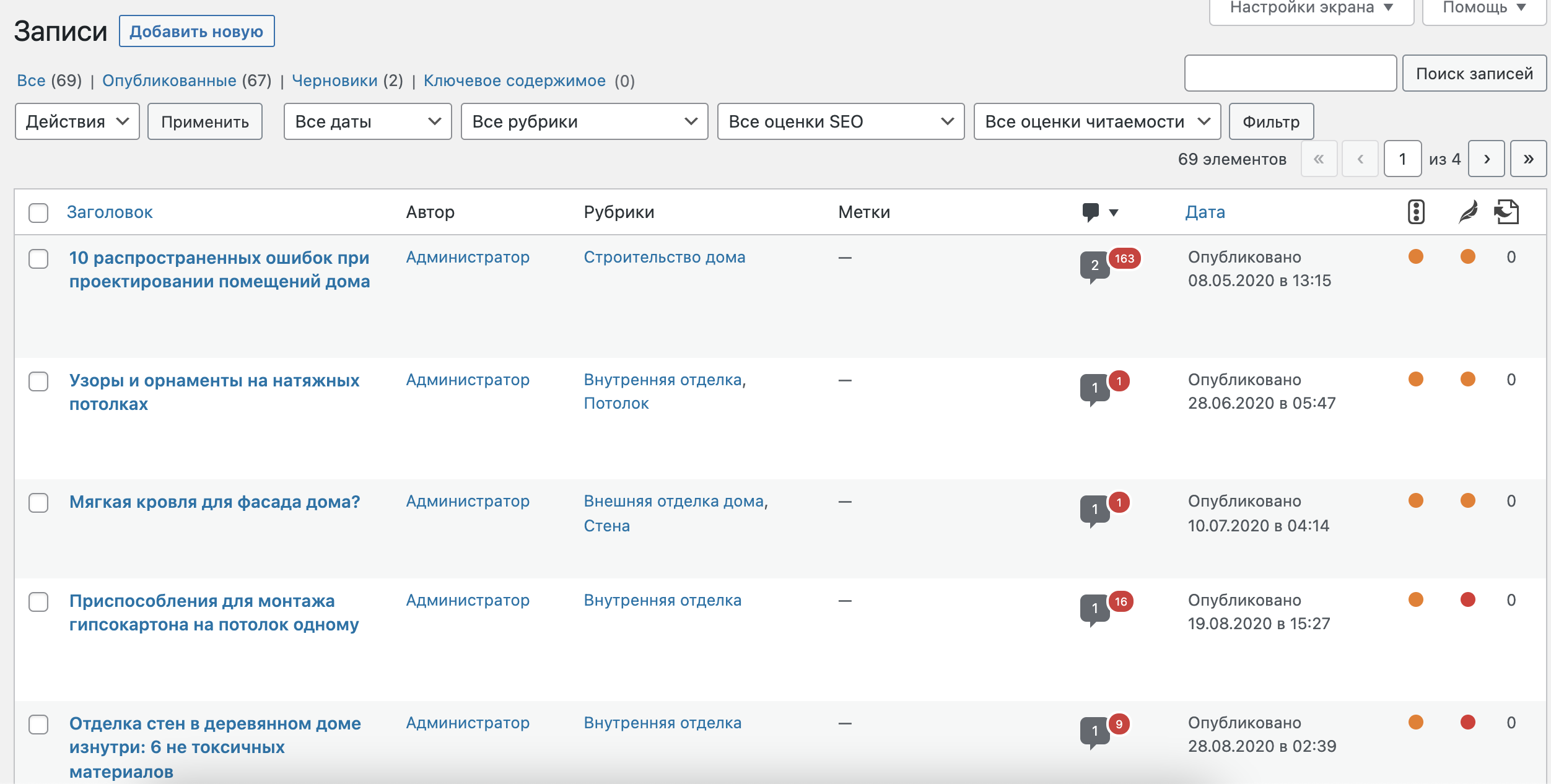Open the Все даты dropdown
This screenshot has height=784, width=1551.
point(367,121)
